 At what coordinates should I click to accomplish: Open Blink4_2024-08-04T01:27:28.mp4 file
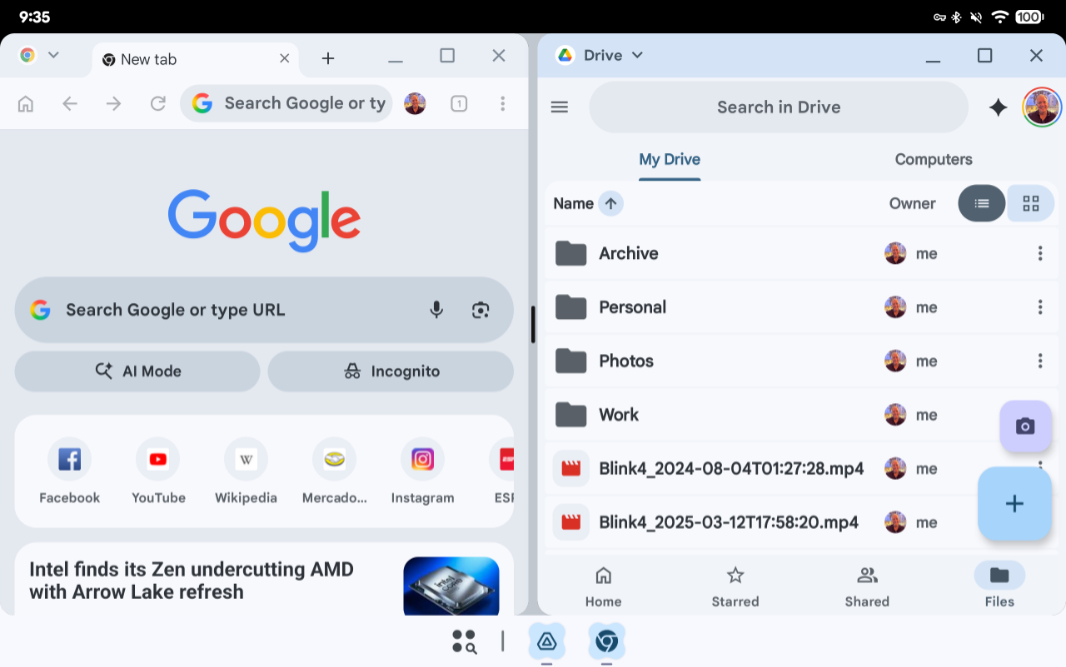[x=802, y=468]
